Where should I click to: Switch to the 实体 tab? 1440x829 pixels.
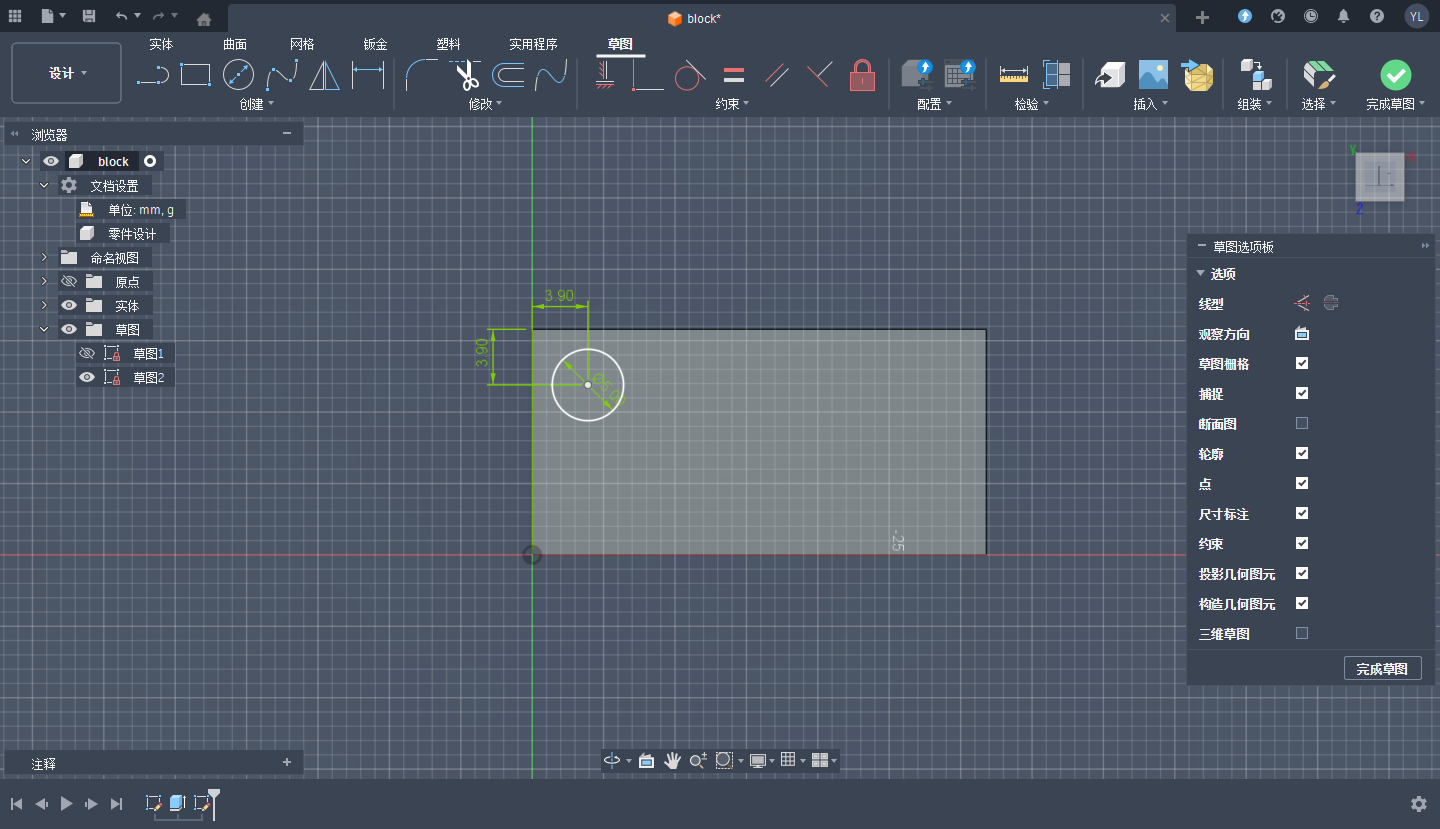pyautogui.click(x=161, y=44)
